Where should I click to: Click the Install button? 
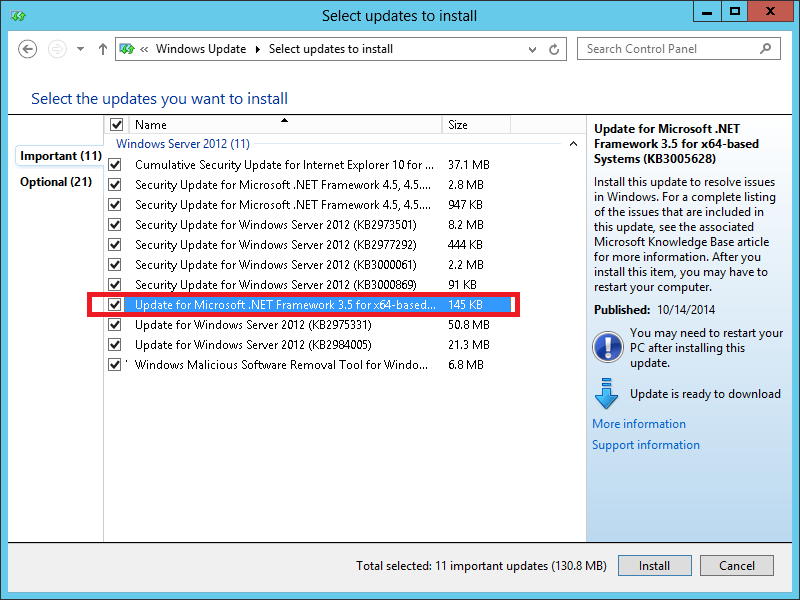click(x=655, y=566)
